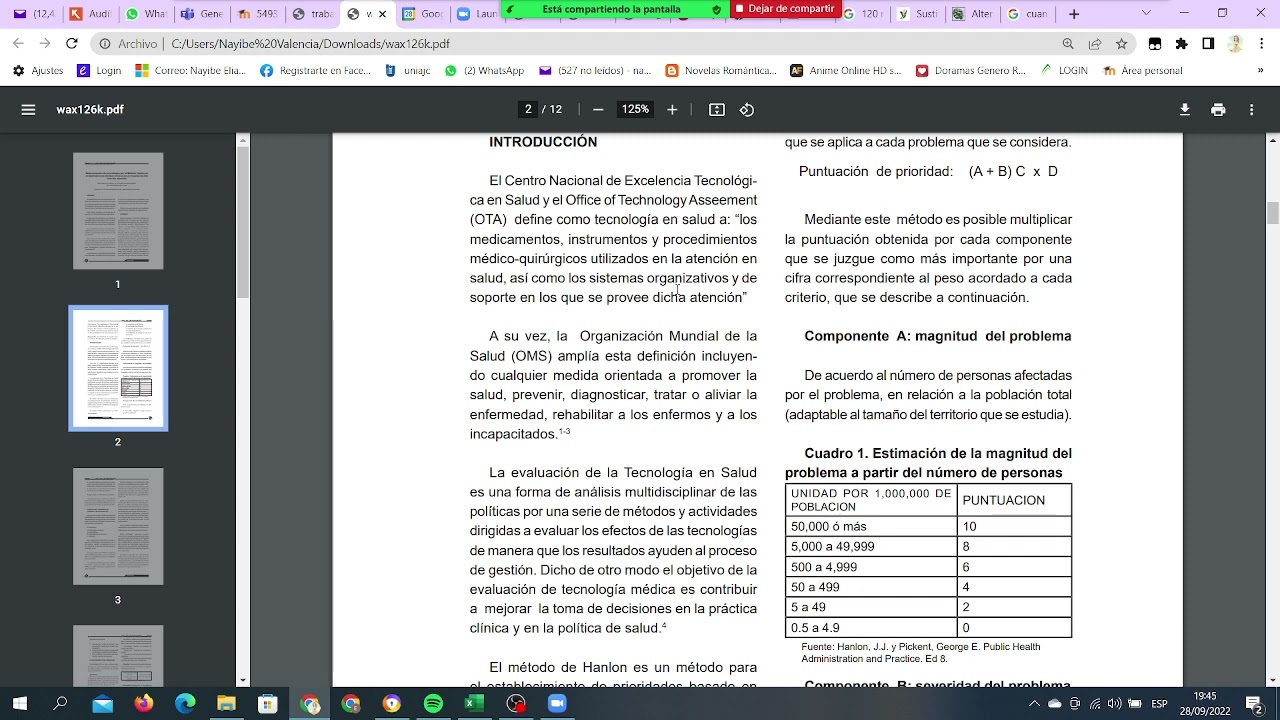Image resolution: width=1280 pixels, height=720 pixels.
Task: Print the PDF document
Action: tap(1218, 110)
